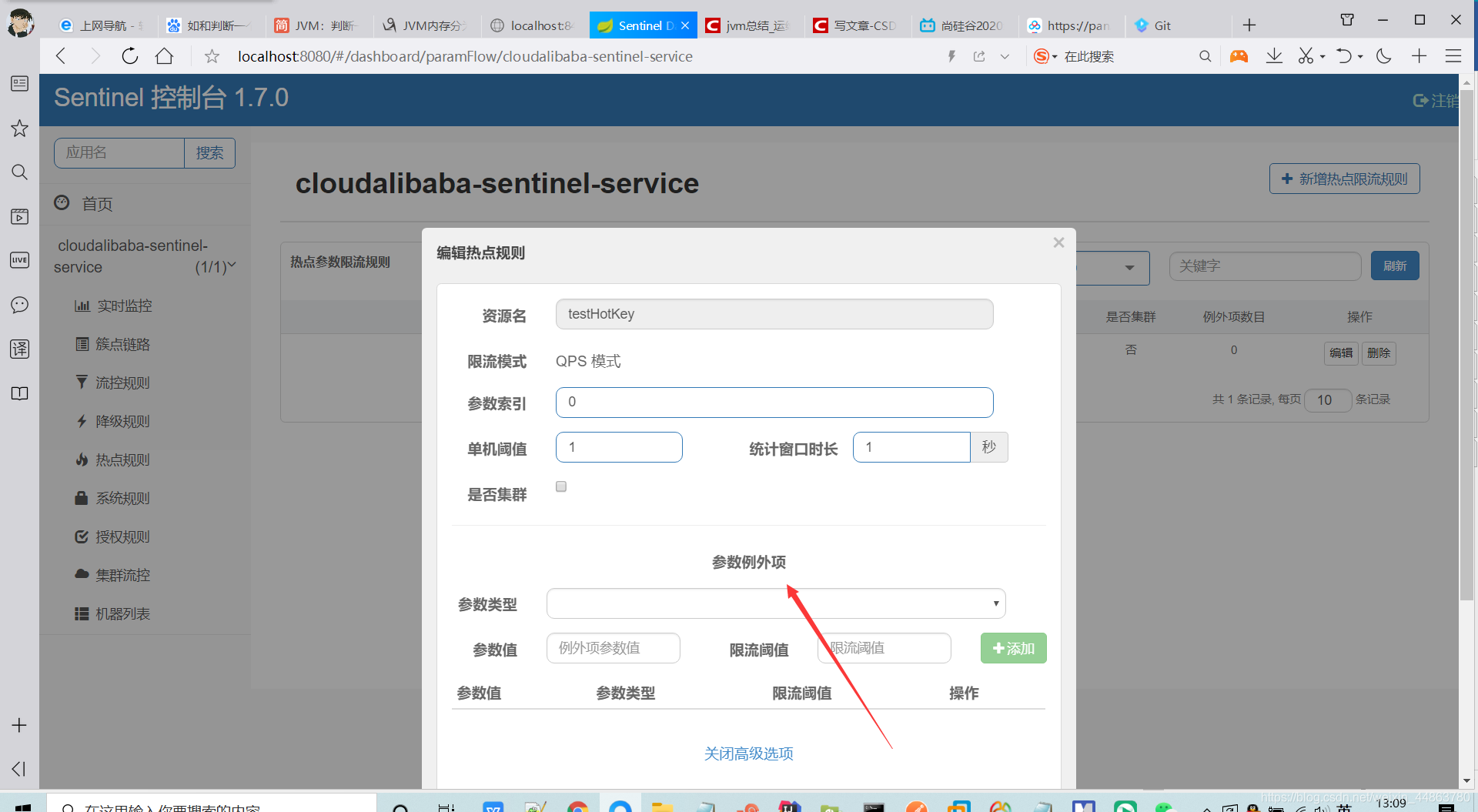This screenshot has height=812, width=1478.
Task: Click the green 添加 button
Action: (x=1013, y=648)
